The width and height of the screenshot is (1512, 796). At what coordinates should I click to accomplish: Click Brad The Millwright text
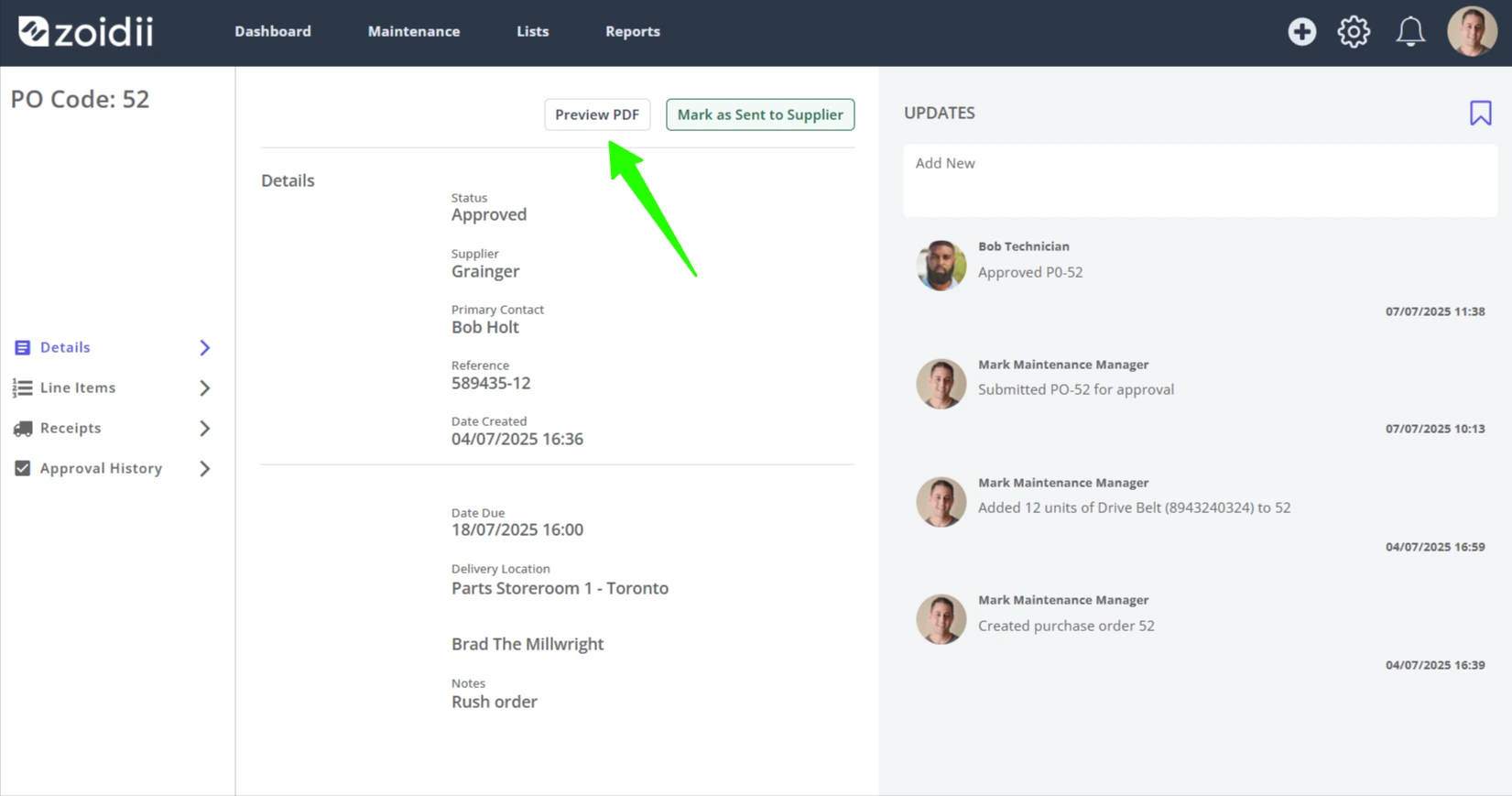tap(528, 644)
